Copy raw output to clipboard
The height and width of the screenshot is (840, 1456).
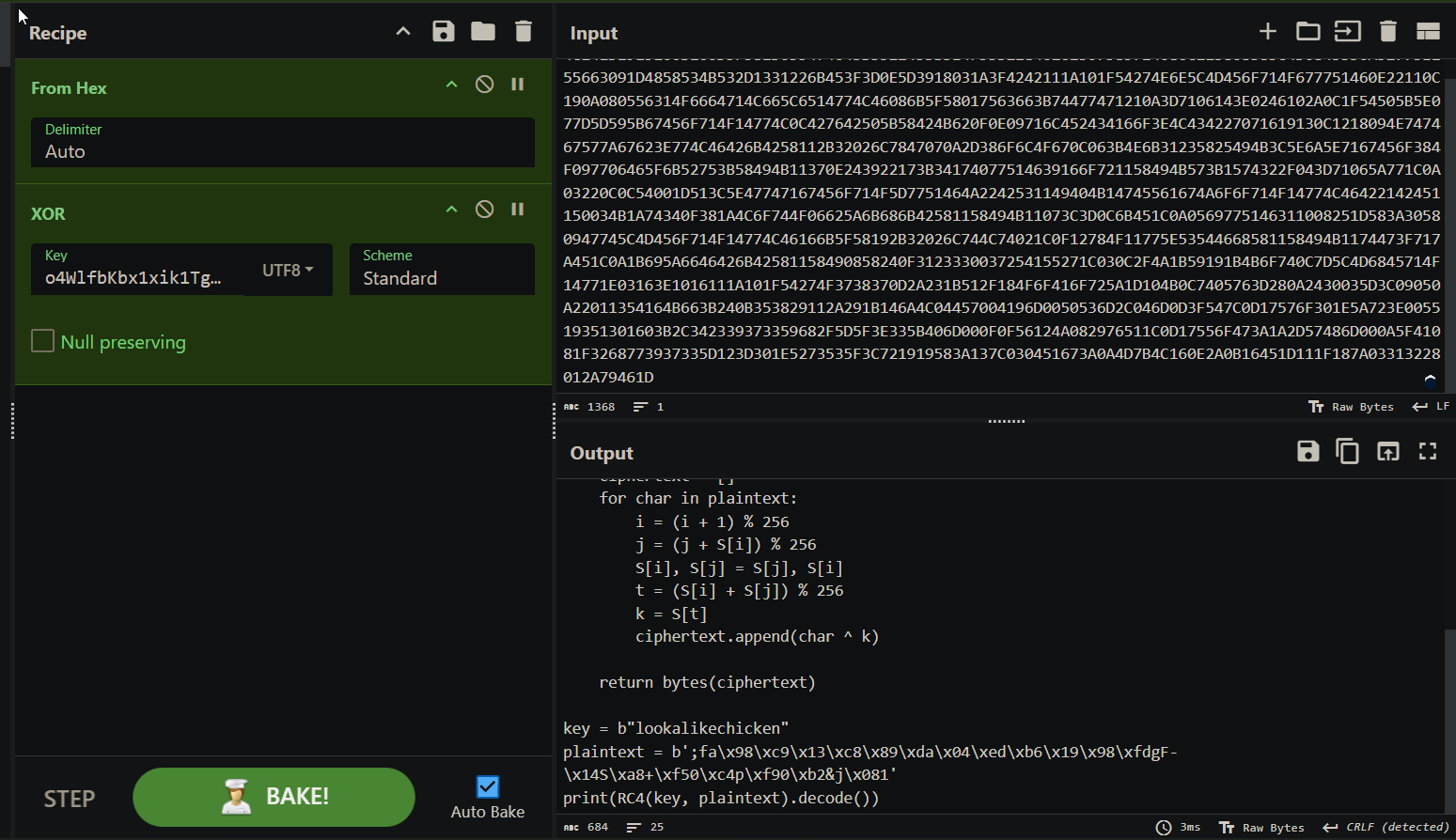pyautogui.click(x=1348, y=452)
